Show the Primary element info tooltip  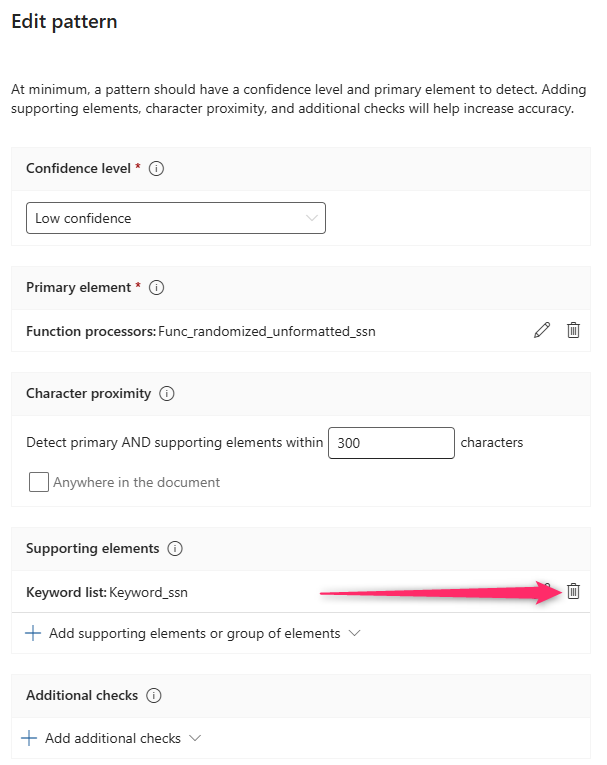pos(156,288)
